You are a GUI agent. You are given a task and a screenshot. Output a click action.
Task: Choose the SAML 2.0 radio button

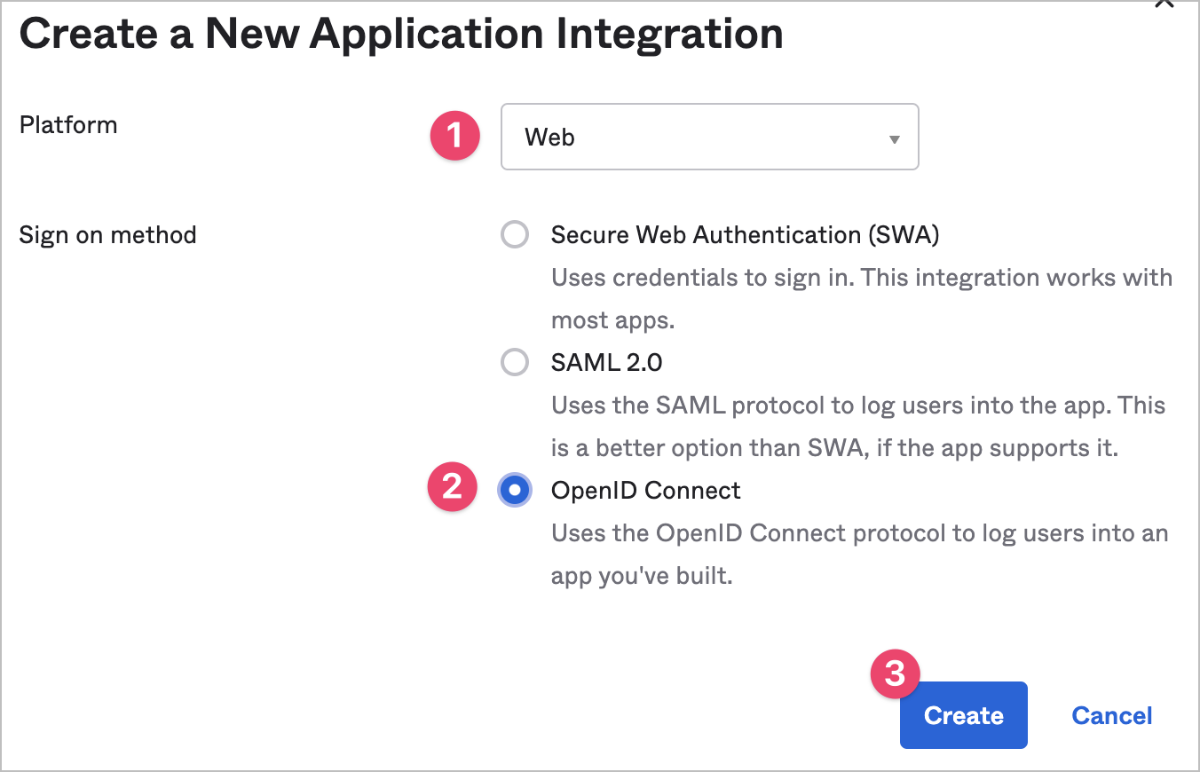click(x=514, y=362)
